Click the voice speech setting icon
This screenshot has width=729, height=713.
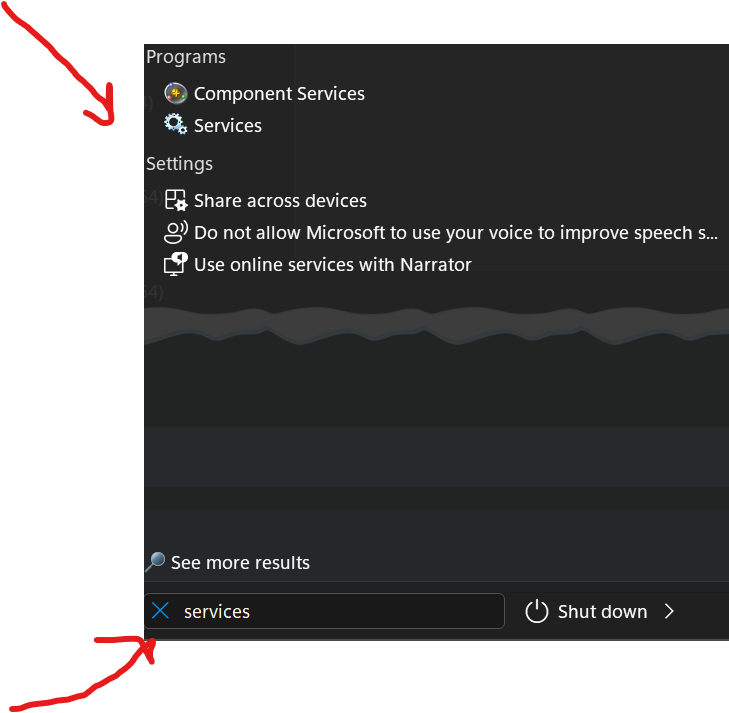(176, 233)
